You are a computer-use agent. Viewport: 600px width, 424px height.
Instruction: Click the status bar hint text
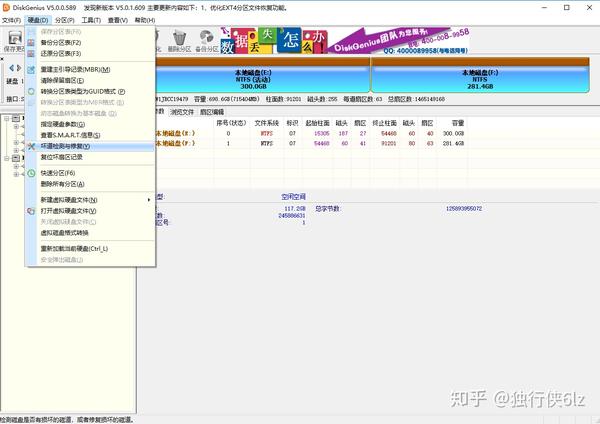click(x=67, y=420)
